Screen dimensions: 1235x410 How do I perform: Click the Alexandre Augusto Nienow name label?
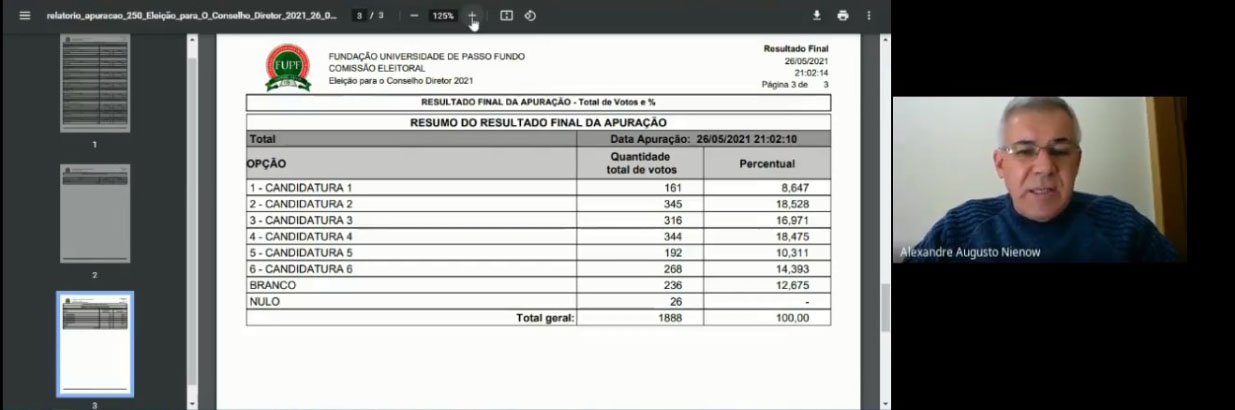(970, 252)
